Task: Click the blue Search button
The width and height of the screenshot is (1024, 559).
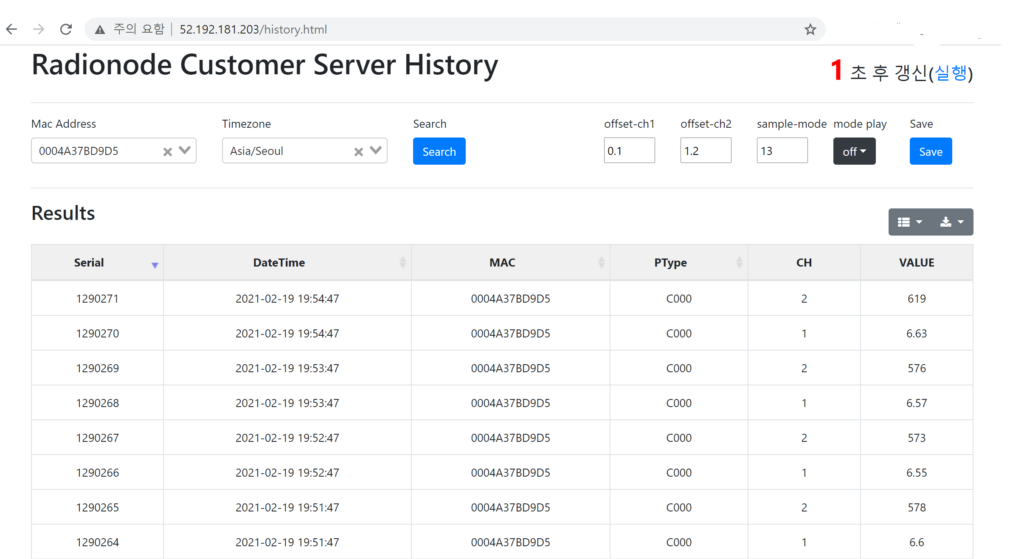Action: (439, 152)
